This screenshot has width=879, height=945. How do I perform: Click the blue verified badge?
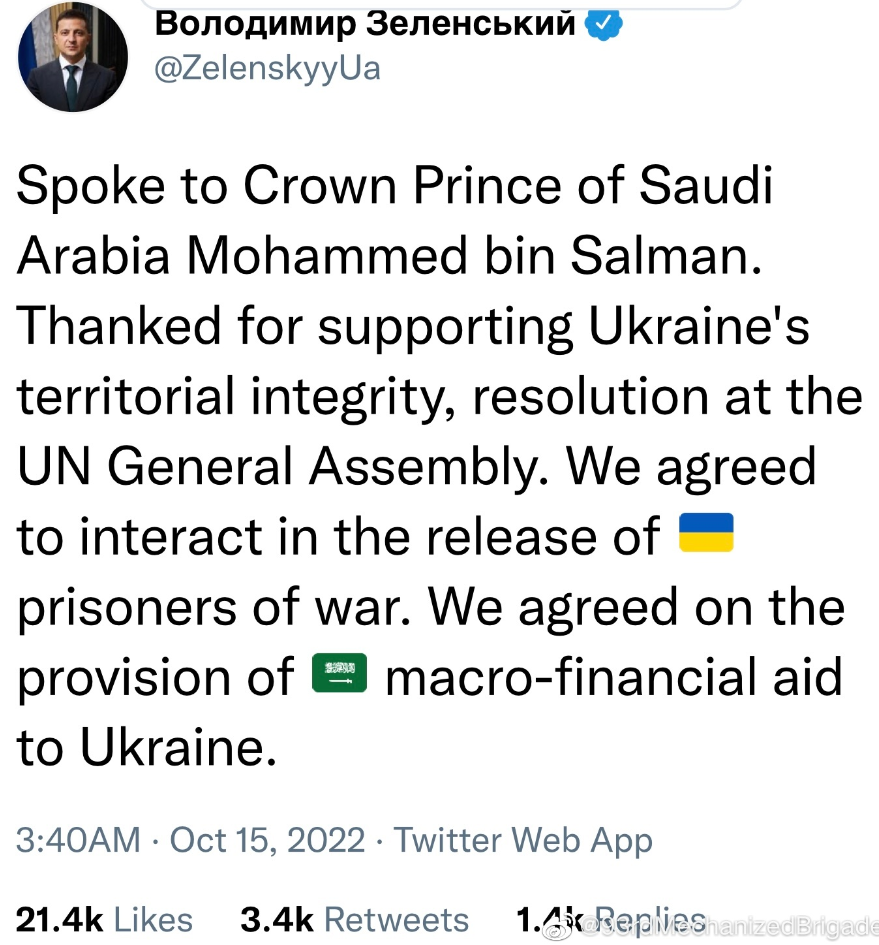(x=604, y=24)
